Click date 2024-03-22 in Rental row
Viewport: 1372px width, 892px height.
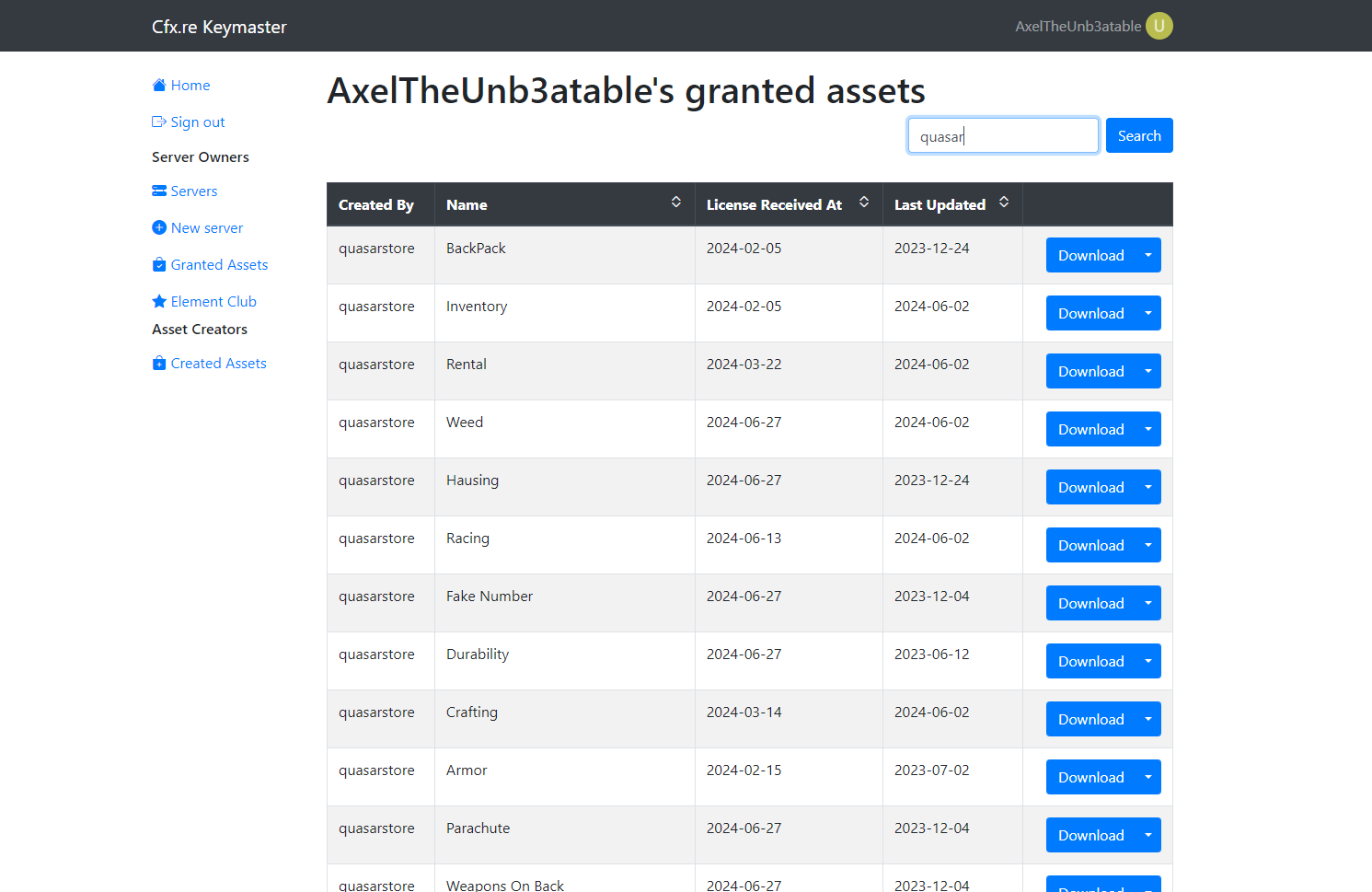(744, 365)
